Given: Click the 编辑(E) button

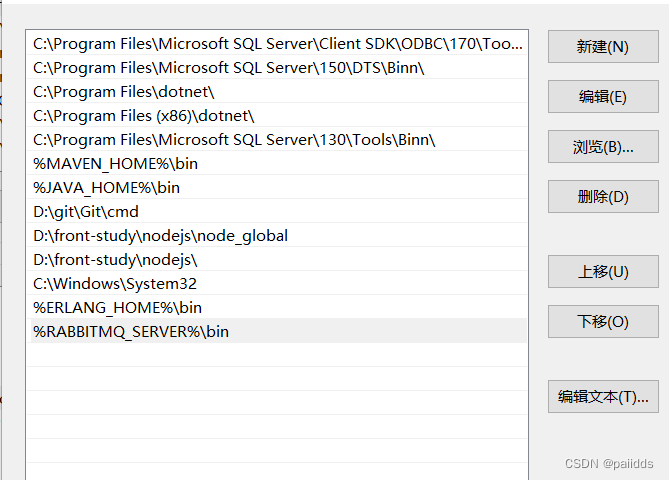Looking at the screenshot, I should [603, 97].
